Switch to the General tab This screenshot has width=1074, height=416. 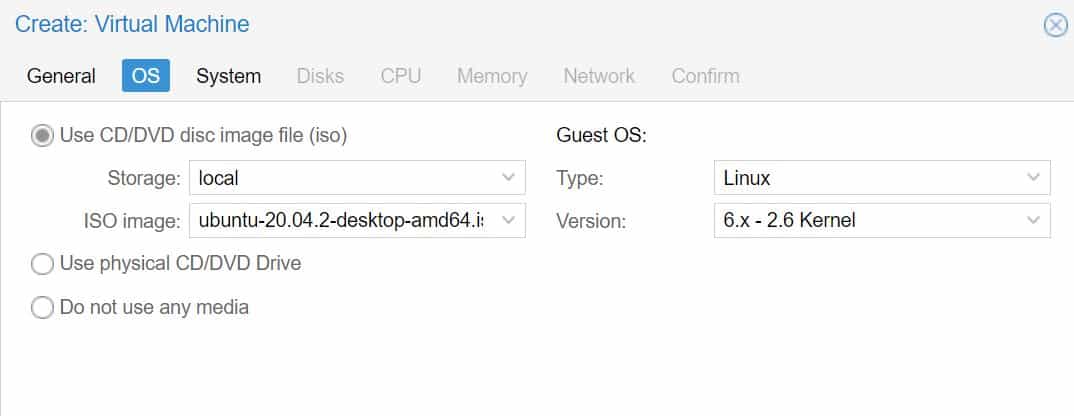coord(61,75)
